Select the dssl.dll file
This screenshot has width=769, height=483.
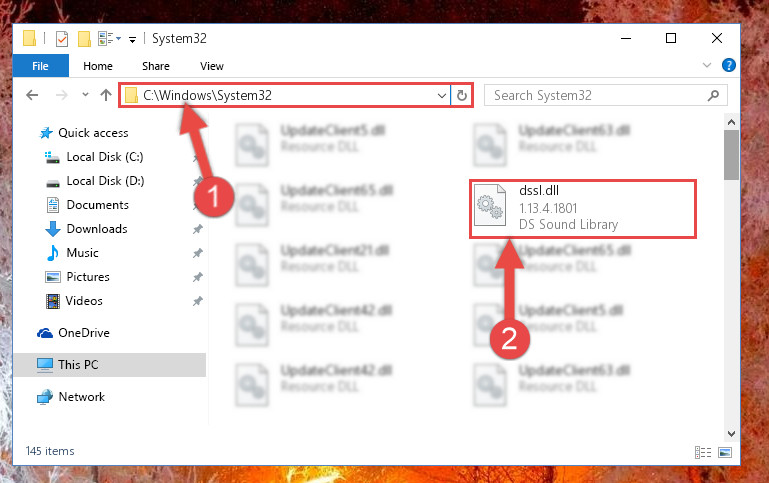[x=583, y=209]
